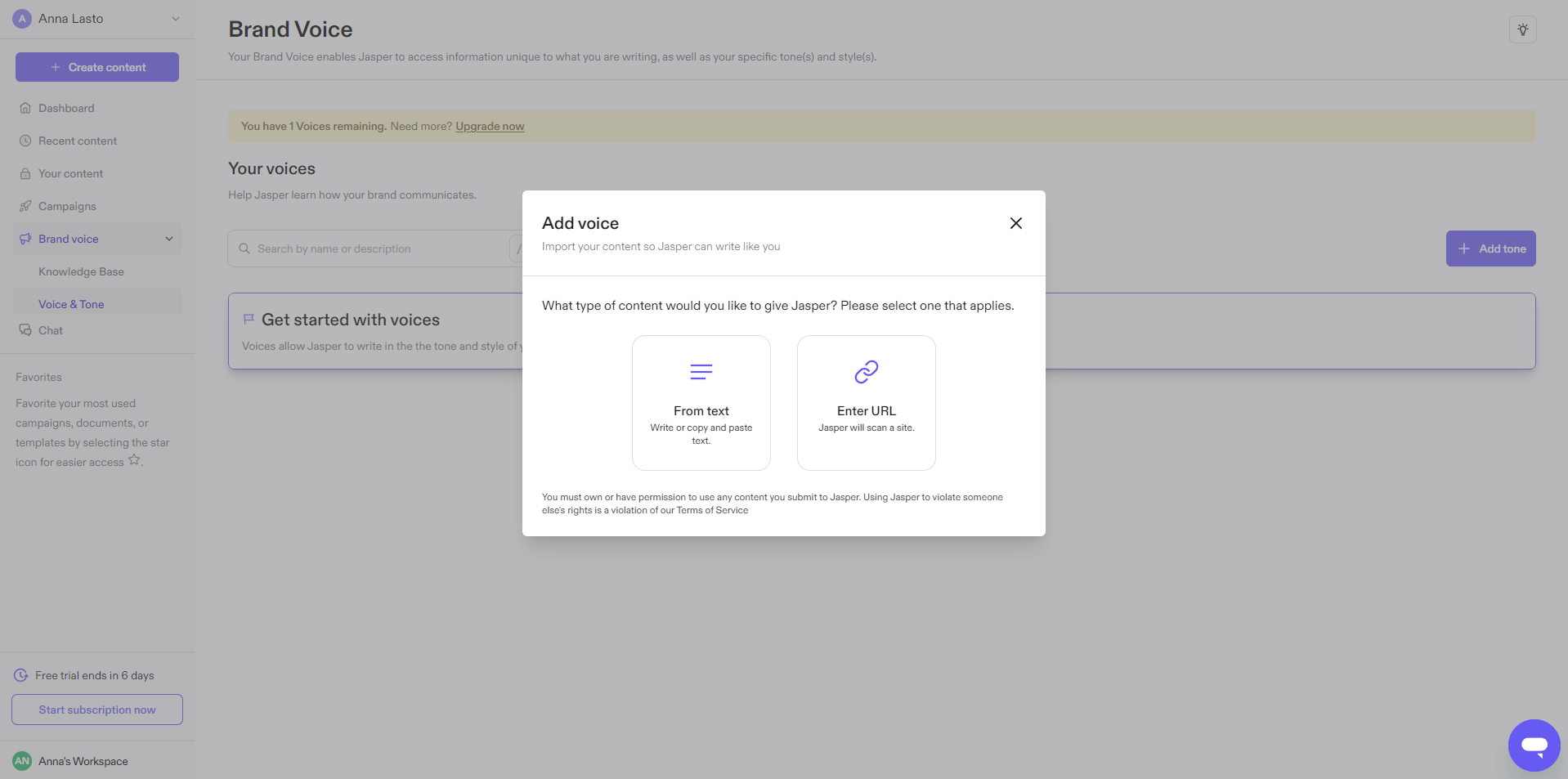Click the Upgrade now link
The width and height of the screenshot is (1568, 779).
[x=490, y=126]
